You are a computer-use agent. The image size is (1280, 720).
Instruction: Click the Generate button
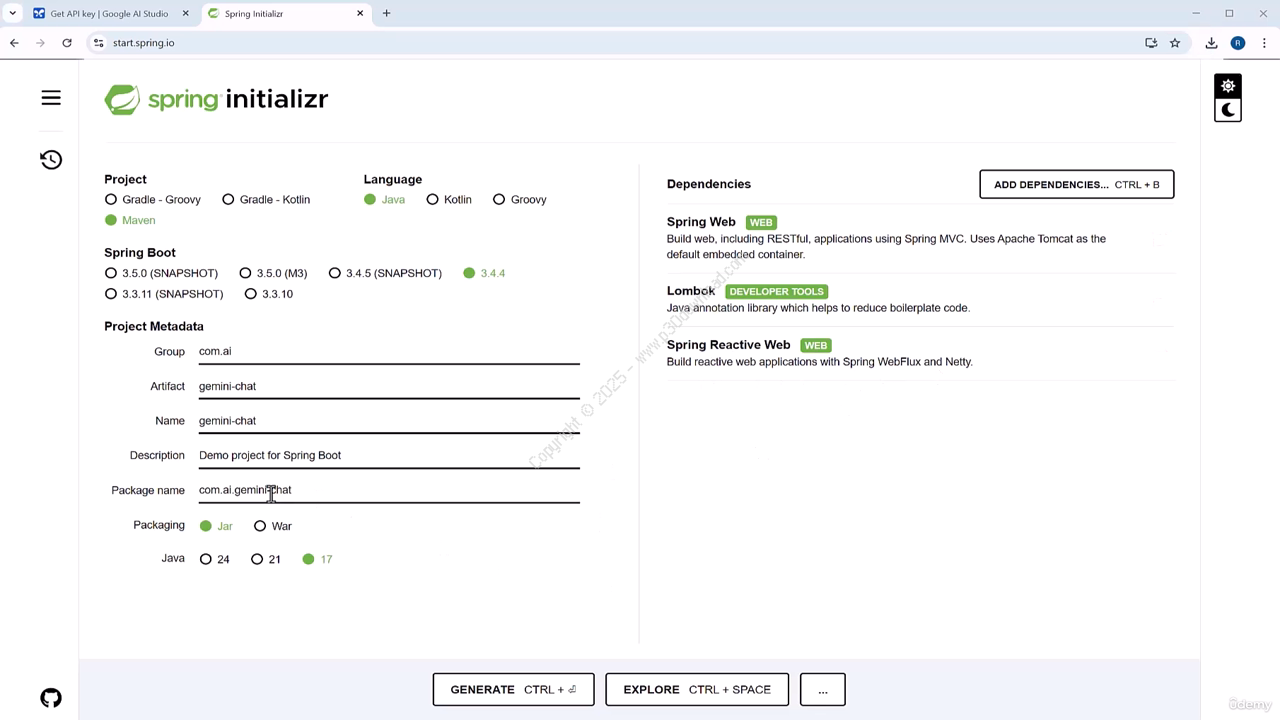pos(513,689)
